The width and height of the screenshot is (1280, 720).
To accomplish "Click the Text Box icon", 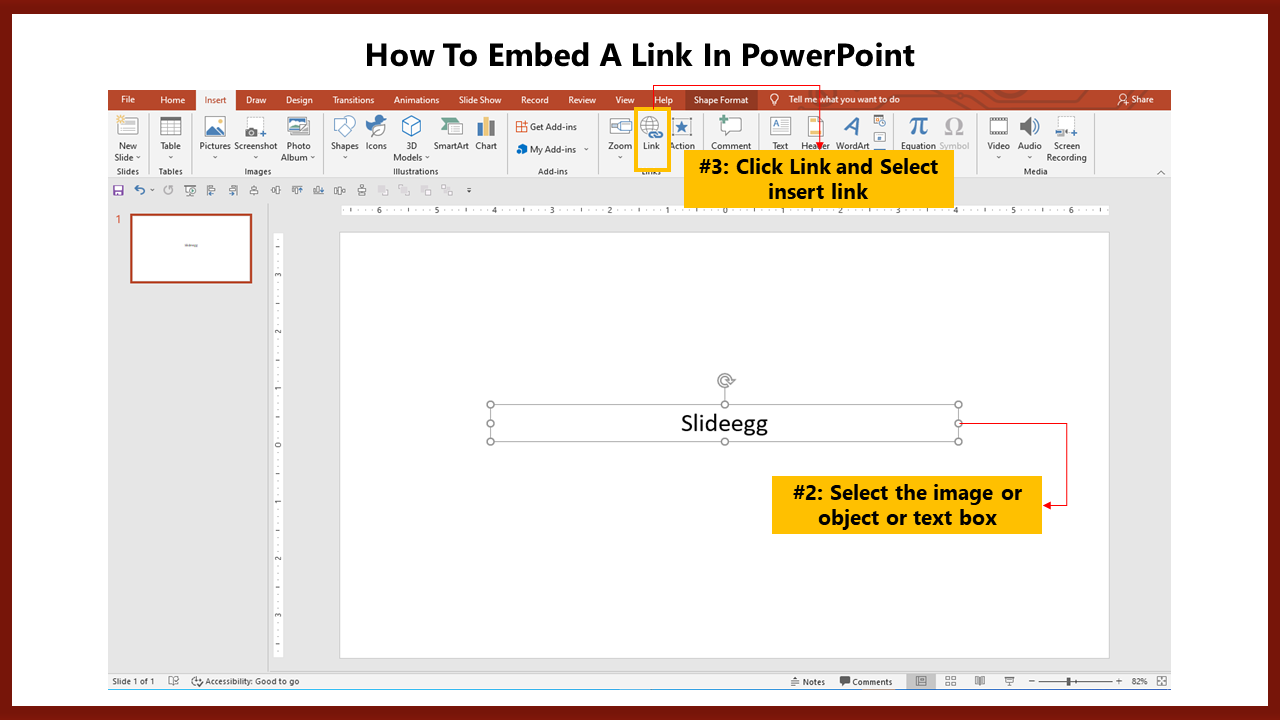I will click(x=780, y=126).
